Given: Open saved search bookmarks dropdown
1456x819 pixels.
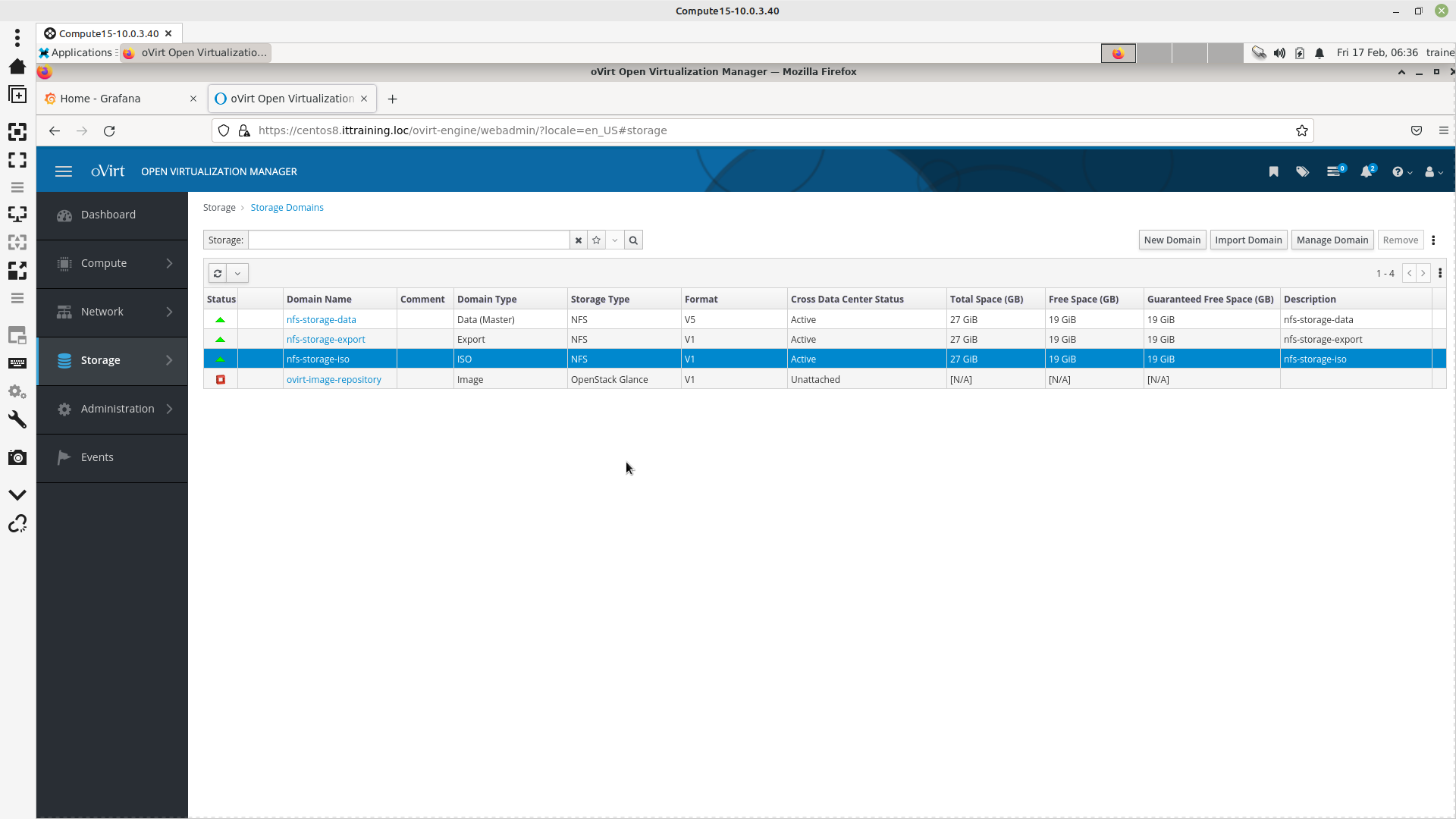Looking at the screenshot, I should [615, 240].
